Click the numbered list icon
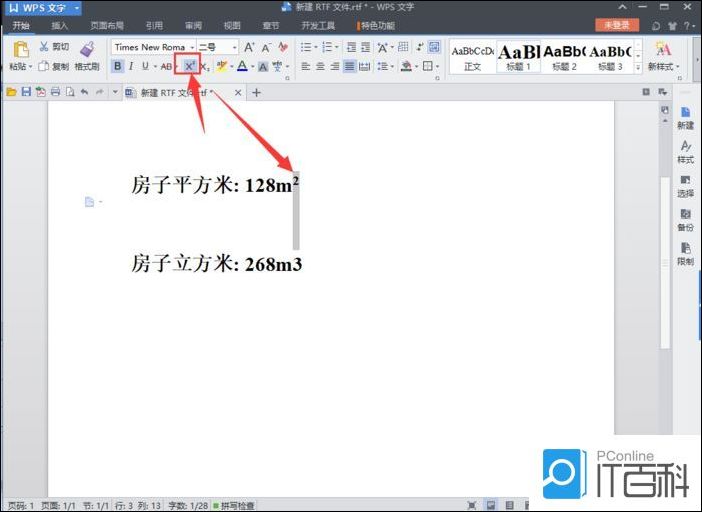702x512 pixels. pos(328,47)
